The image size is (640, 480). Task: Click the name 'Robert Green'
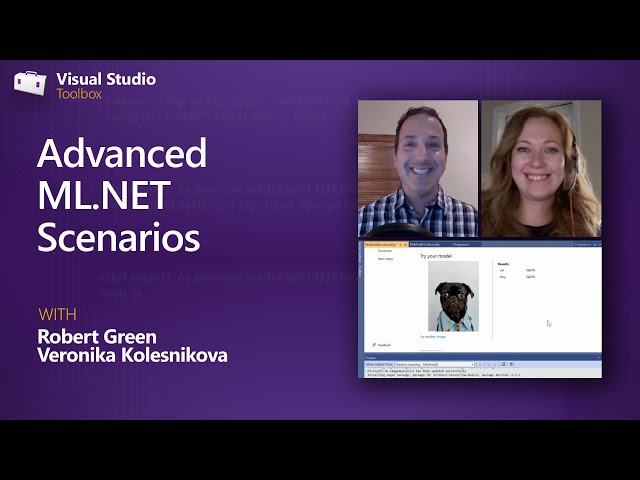coord(97,337)
